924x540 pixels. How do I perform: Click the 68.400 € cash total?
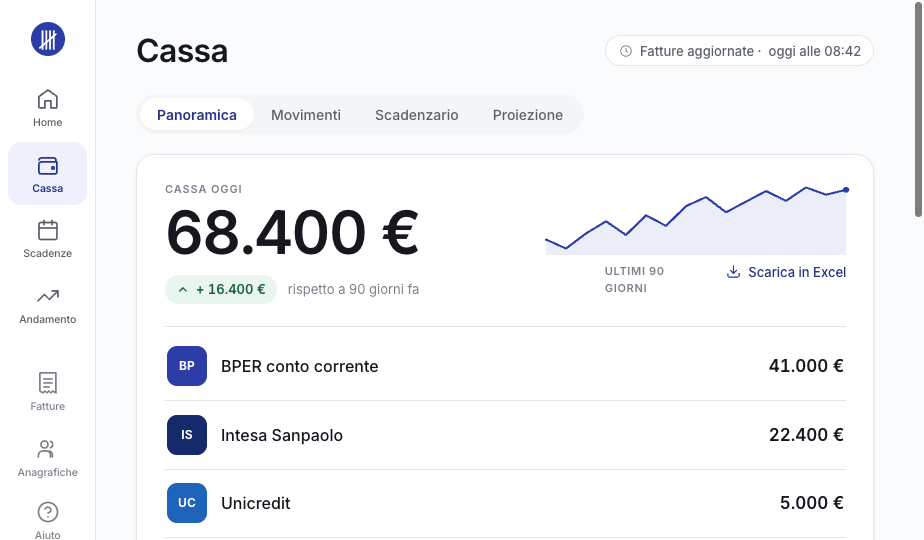(x=292, y=233)
